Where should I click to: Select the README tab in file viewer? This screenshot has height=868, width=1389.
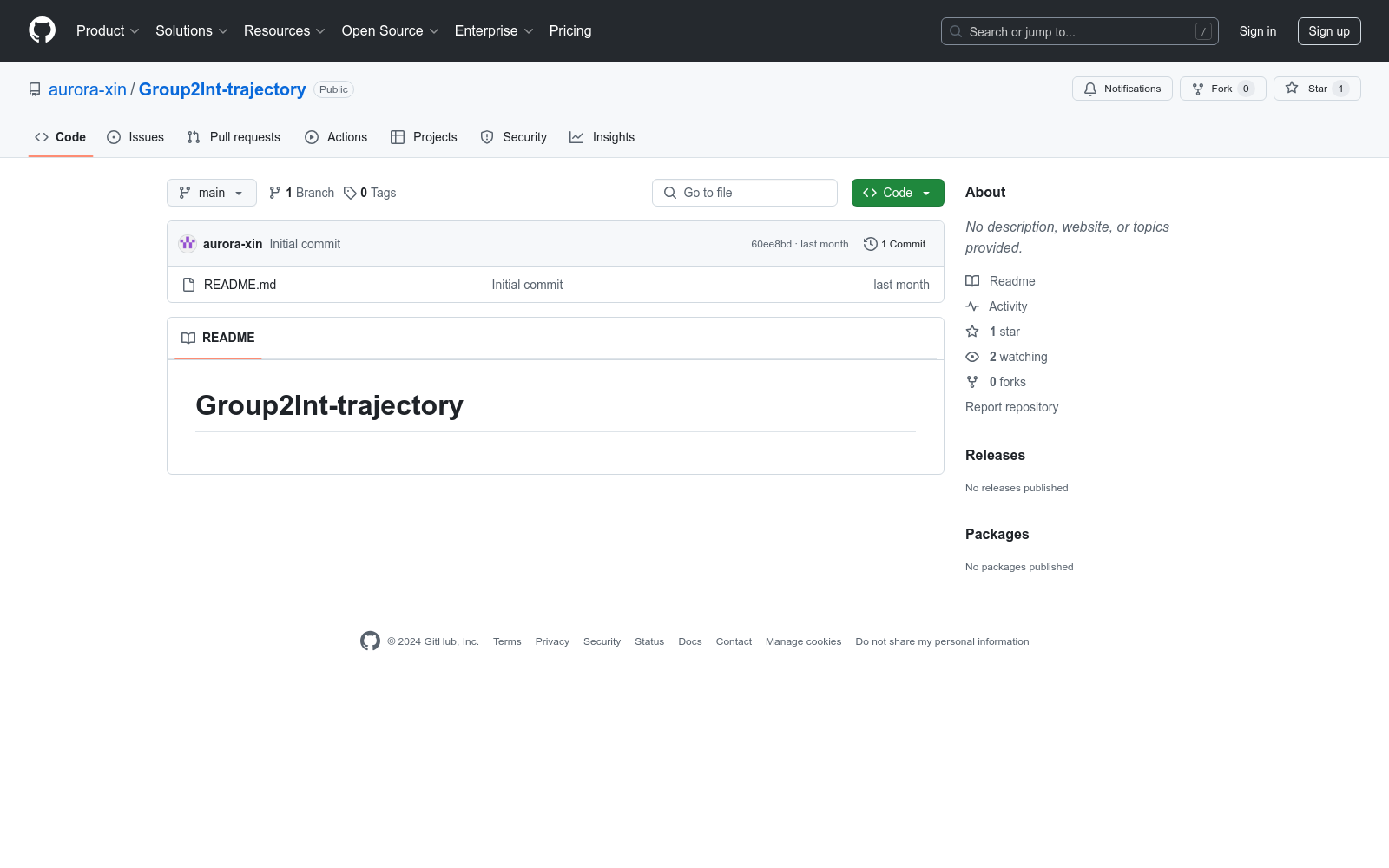pos(218,338)
